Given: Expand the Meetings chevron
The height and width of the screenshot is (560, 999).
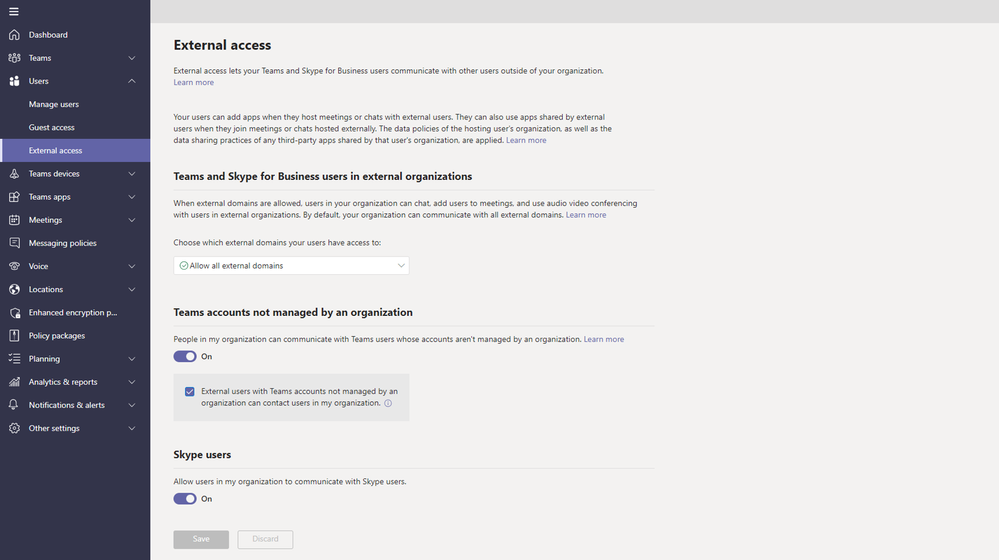Looking at the screenshot, I should pos(132,220).
